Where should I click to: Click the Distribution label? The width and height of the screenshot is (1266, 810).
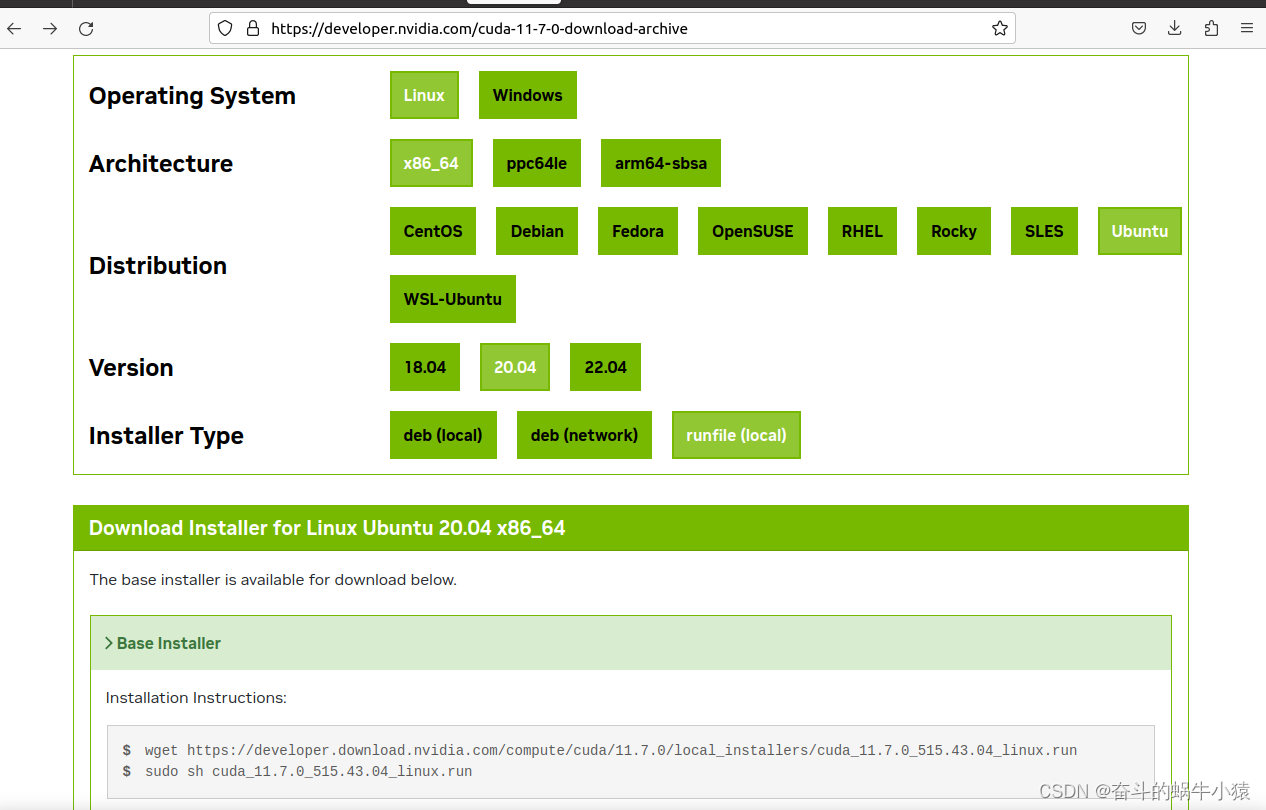(158, 266)
